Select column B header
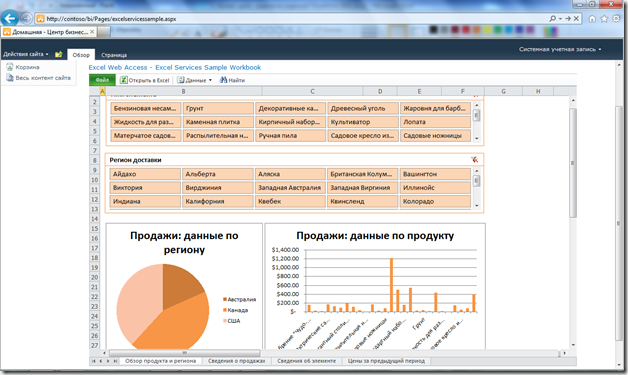This screenshot has height=375, width=628. click(x=183, y=91)
